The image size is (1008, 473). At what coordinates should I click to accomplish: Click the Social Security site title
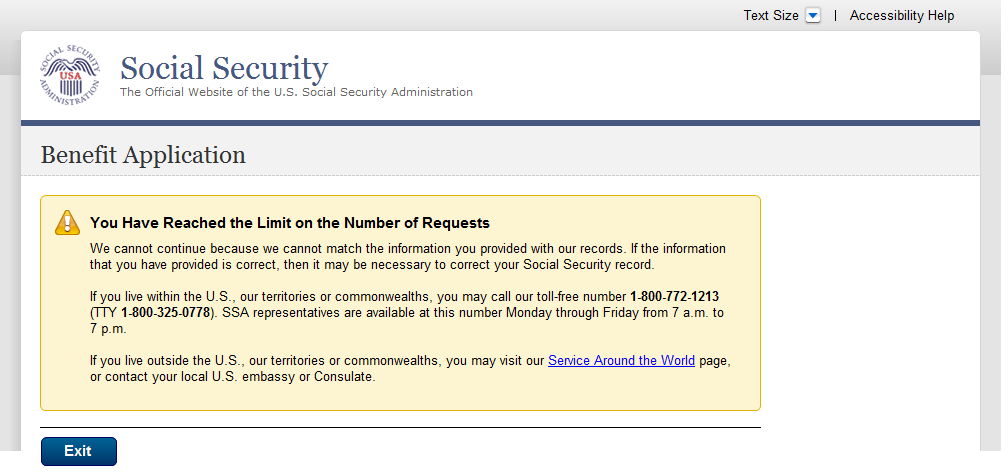[223, 68]
